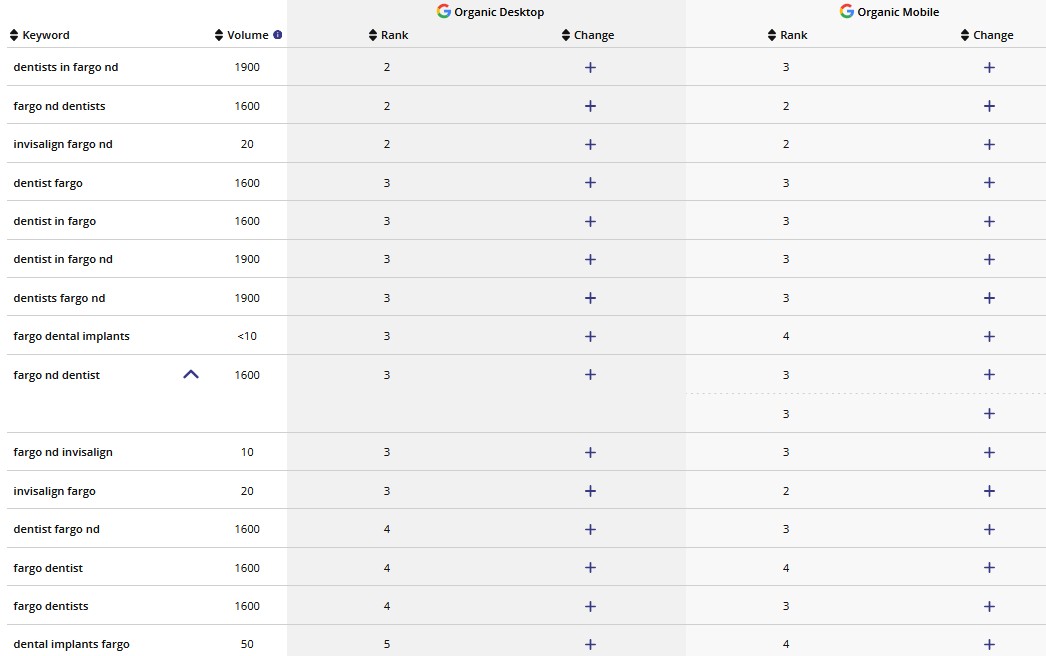Click desktop change plus for 'dental implants fargo'
The image size is (1046, 656).
click(590, 645)
